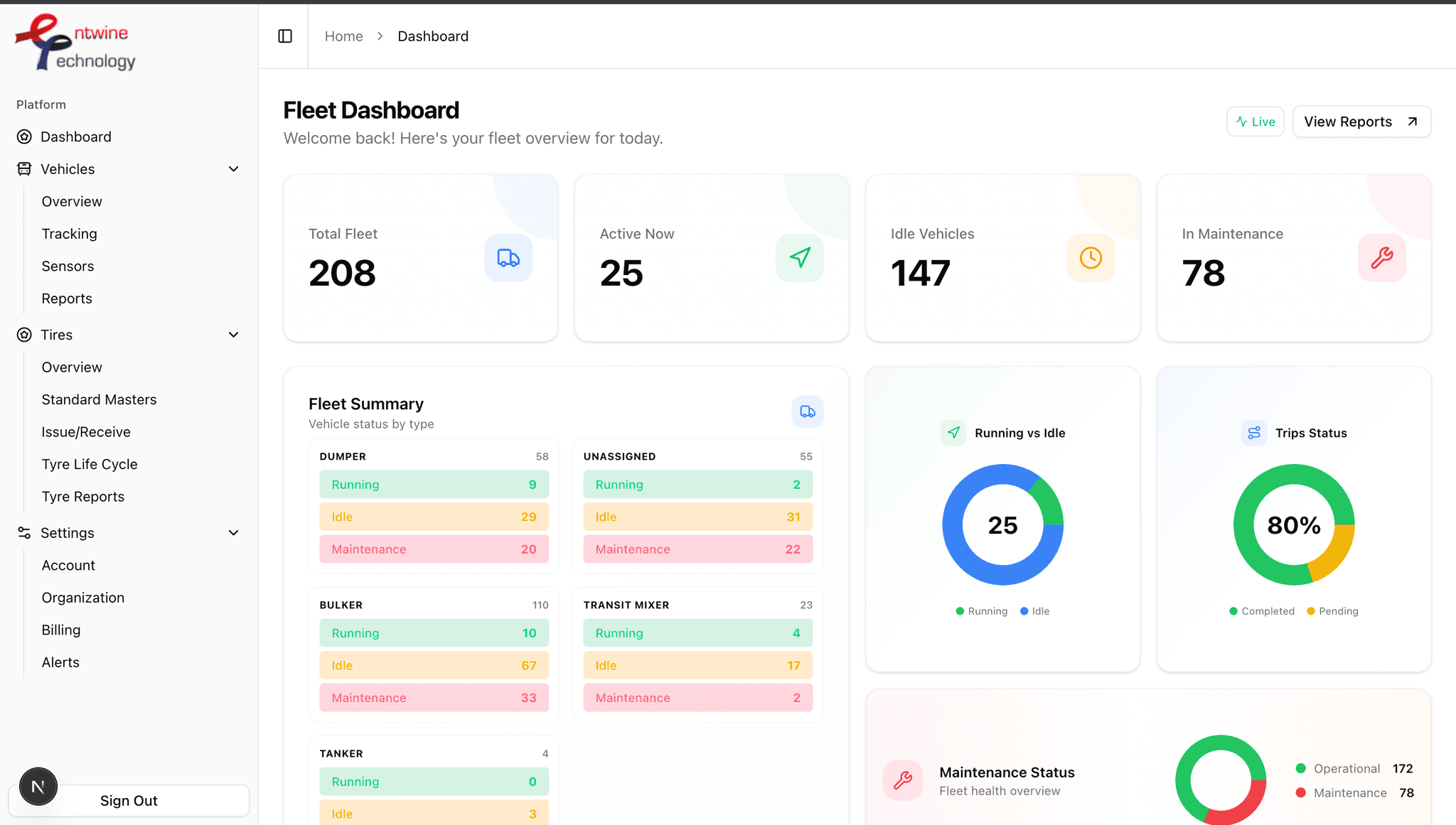Image resolution: width=1456 pixels, height=825 pixels.
Task: Click the DUMPER Idle 29 row
Action: pyautogui.click(x=434, y=517)
